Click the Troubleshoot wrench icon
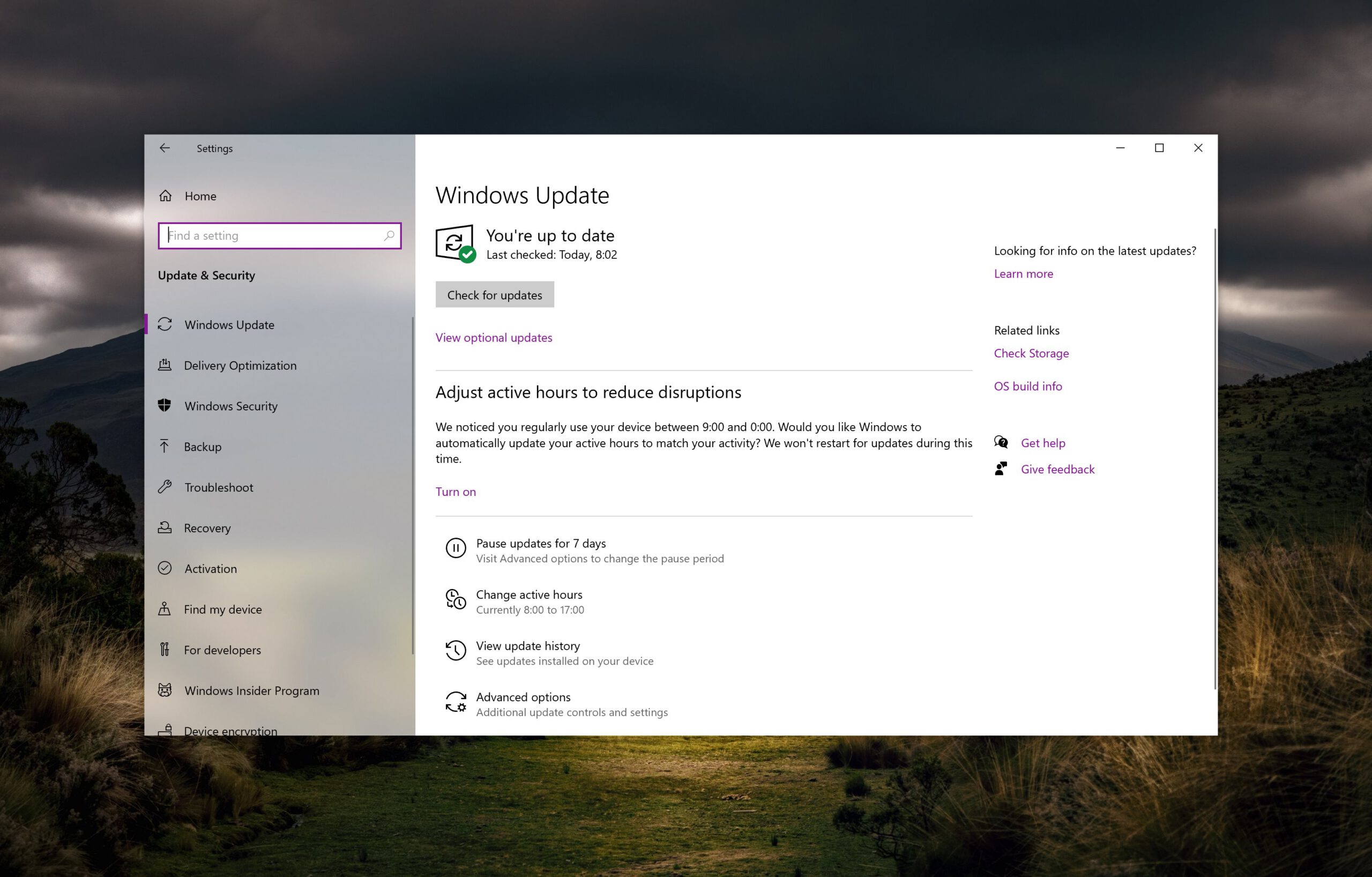This screenshot has height=877, width=1372. tap(165, 487)
